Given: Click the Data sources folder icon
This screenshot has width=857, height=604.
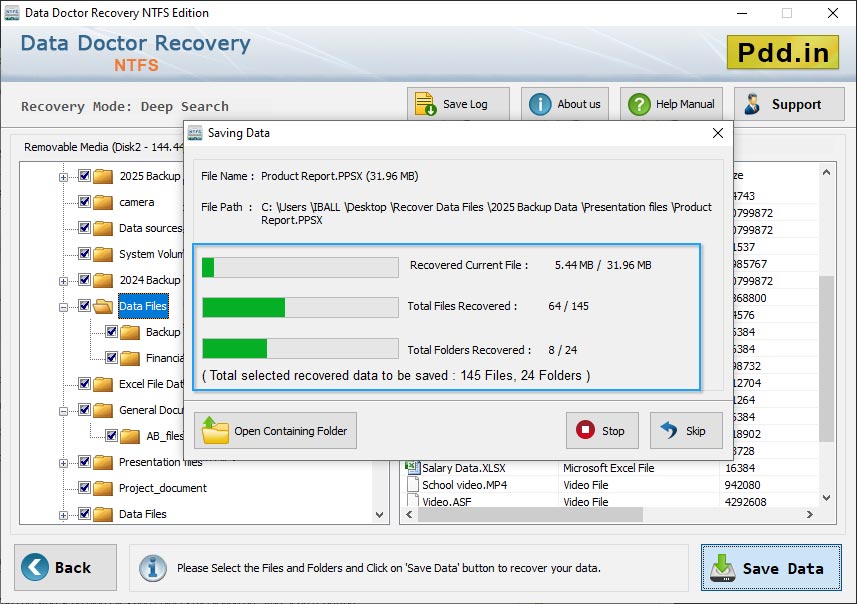Looking at the screenshot, I should click(103, 228).
